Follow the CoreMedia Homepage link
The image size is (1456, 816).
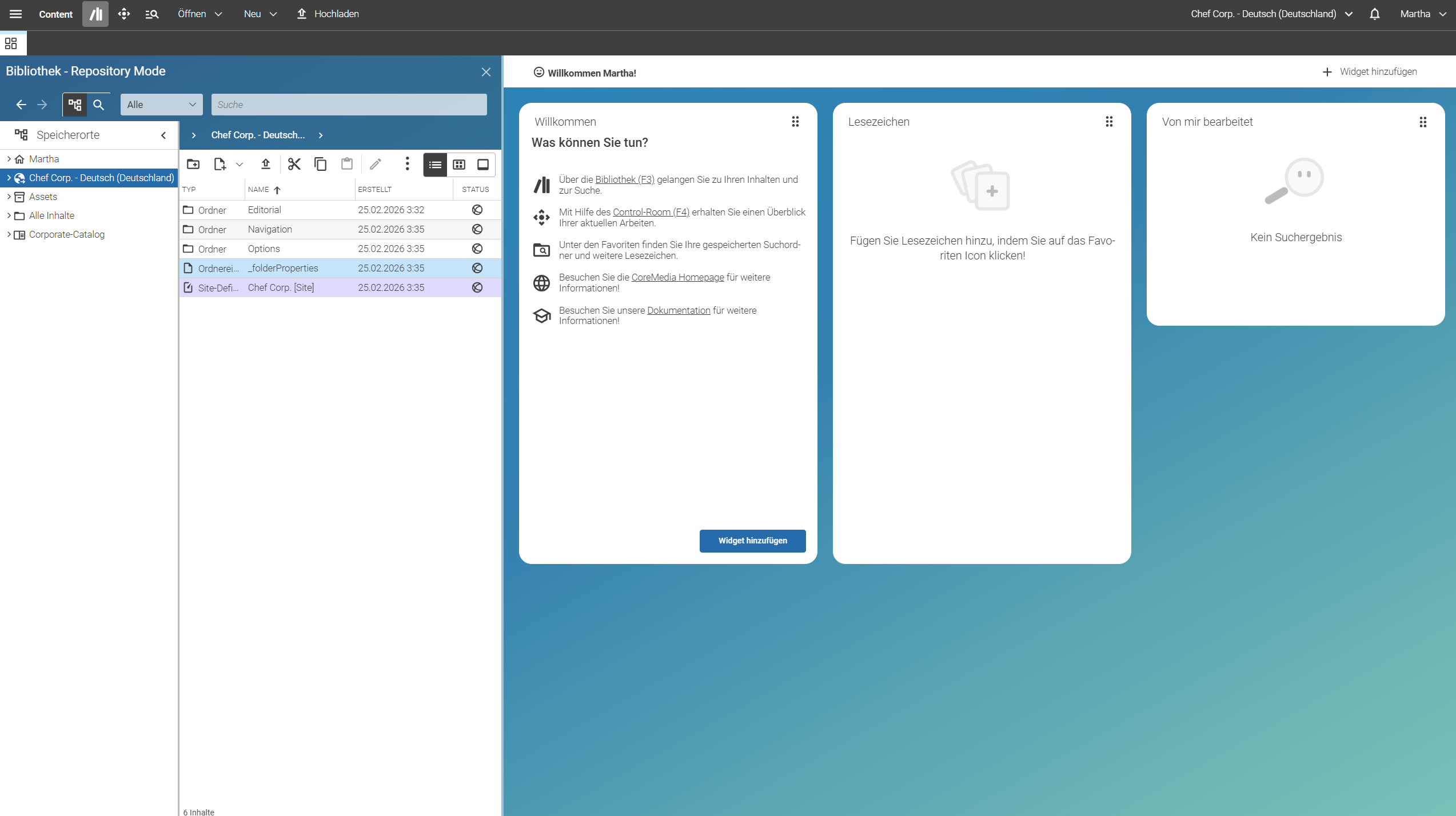click(x=677, y=277)
